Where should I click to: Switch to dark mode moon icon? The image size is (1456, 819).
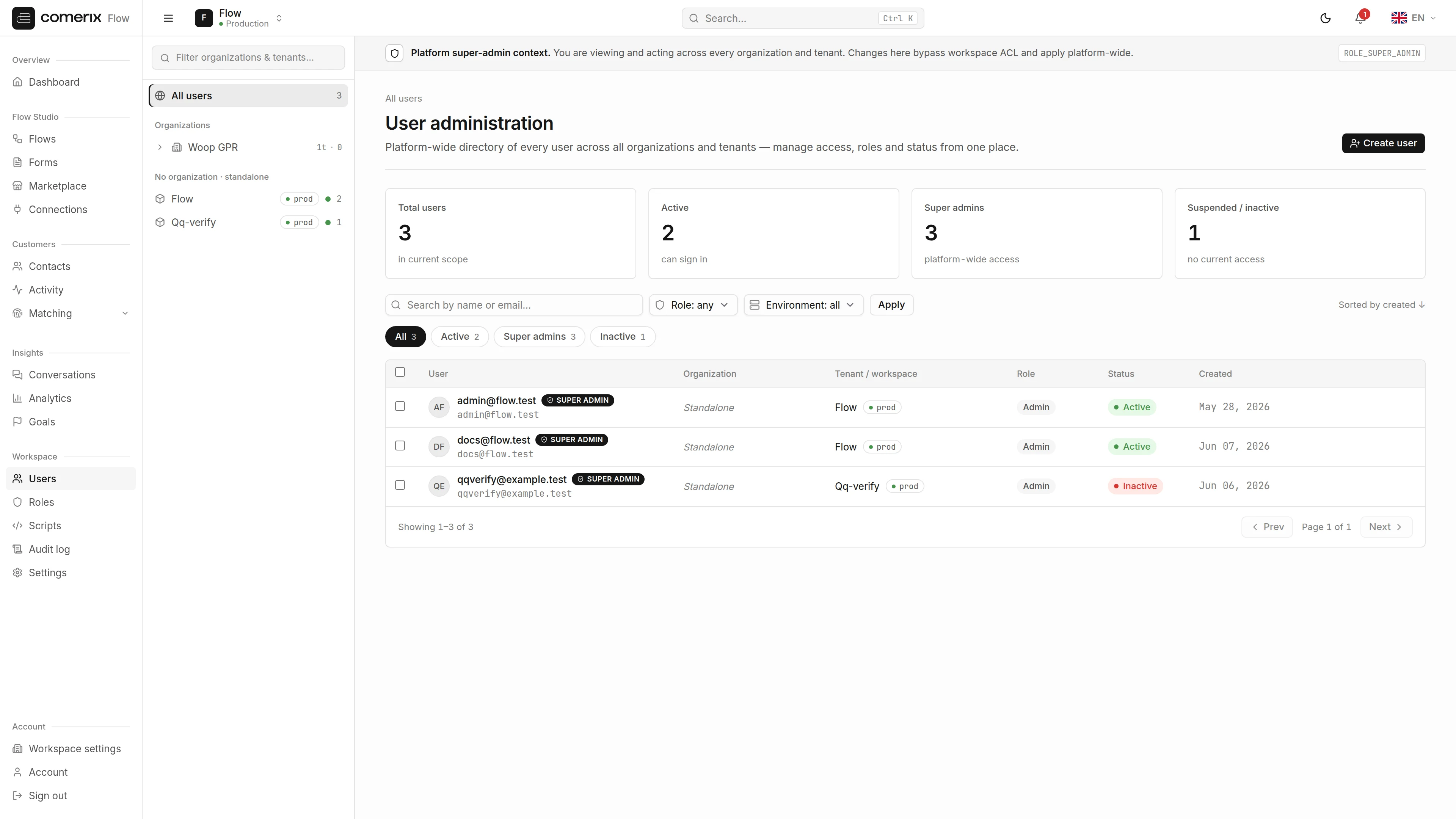click(x=1325, y=18)
